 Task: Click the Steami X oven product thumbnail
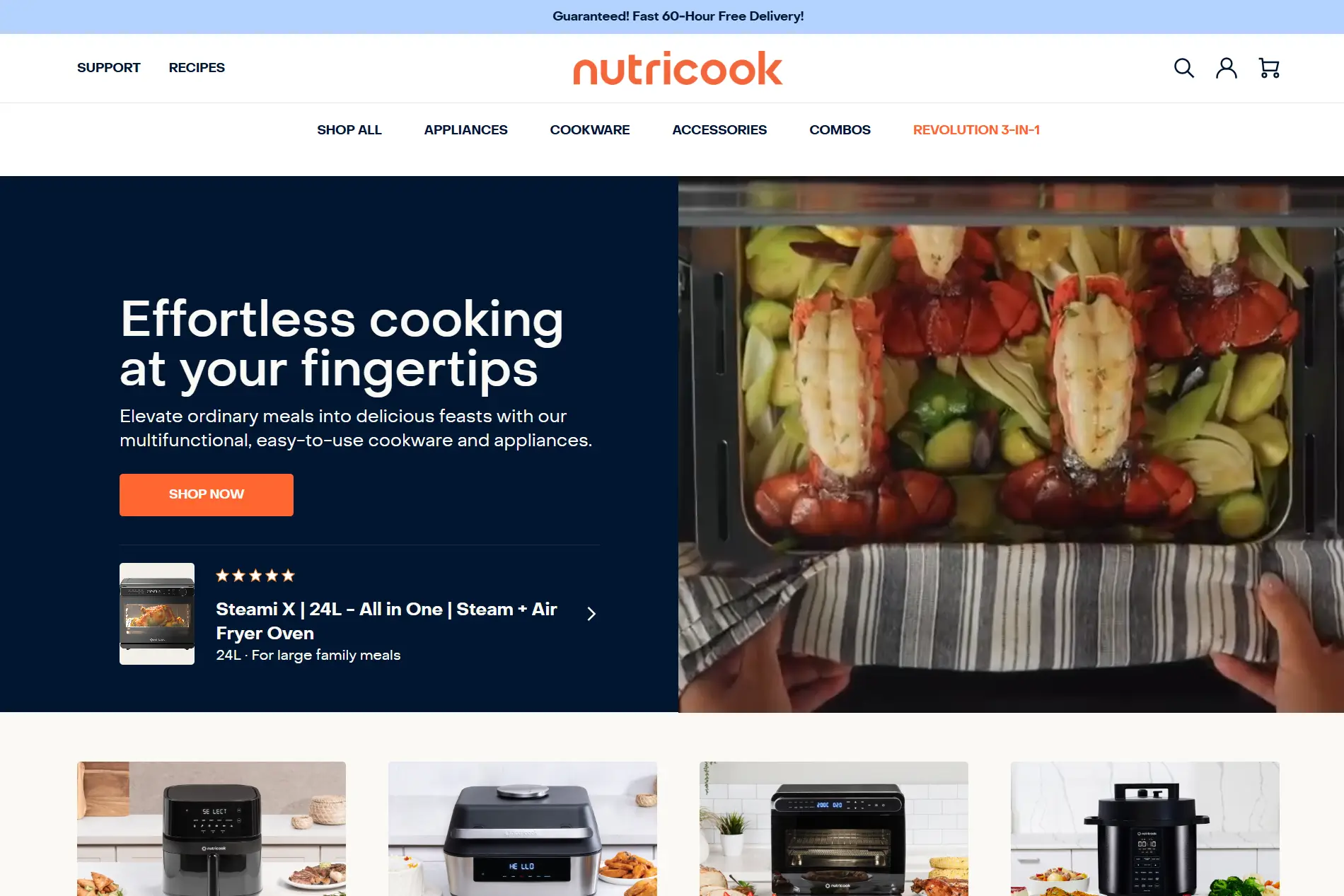click(x=157, y=614)
